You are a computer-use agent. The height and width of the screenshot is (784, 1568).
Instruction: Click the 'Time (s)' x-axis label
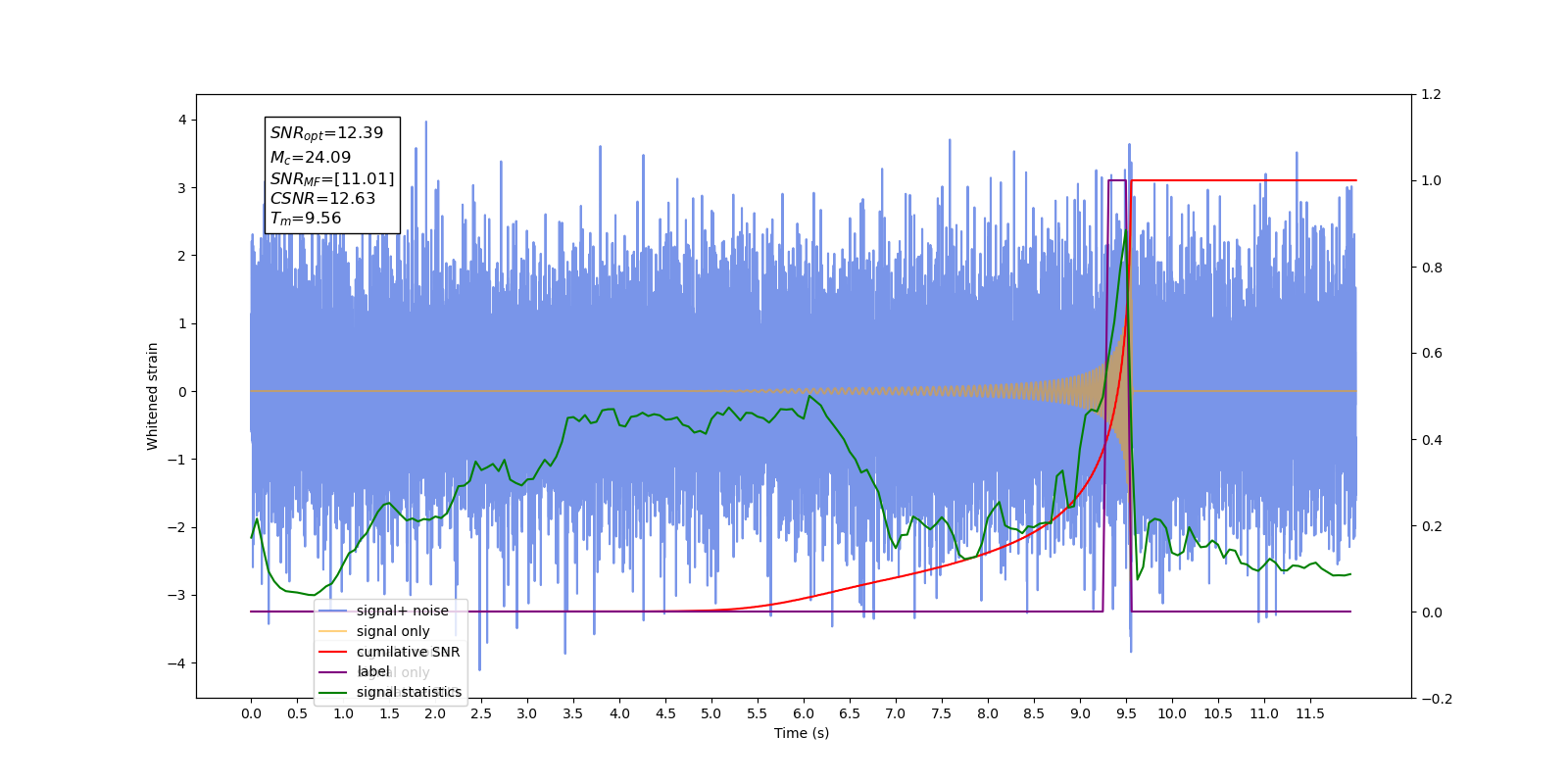click(802, 733)
